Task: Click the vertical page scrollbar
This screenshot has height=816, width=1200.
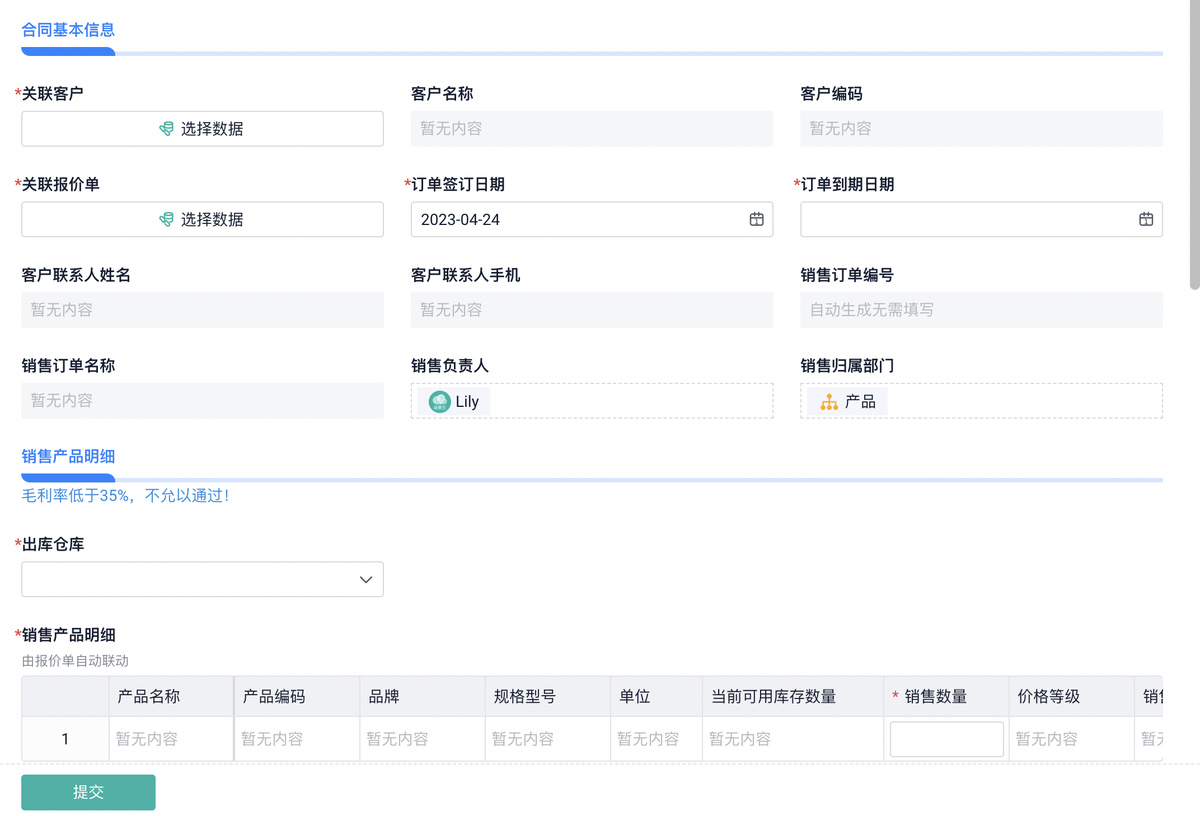Action: click(x=1194, y=150)
